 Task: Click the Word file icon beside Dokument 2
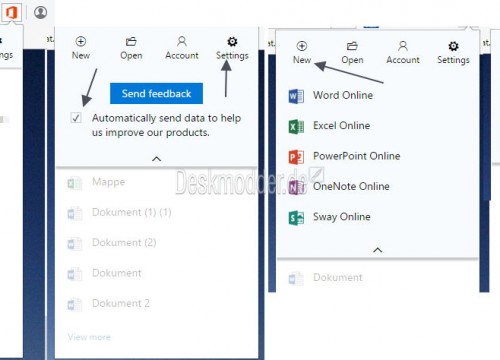(75, 304)
